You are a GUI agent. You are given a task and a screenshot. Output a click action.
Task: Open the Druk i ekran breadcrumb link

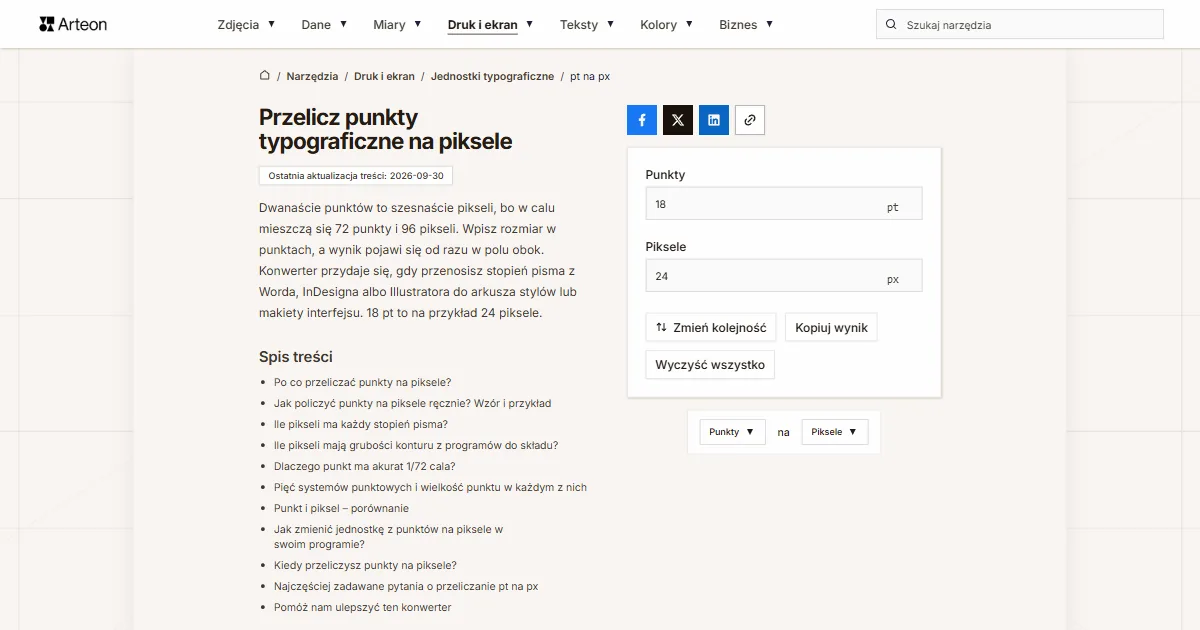[x=385, y=76]
